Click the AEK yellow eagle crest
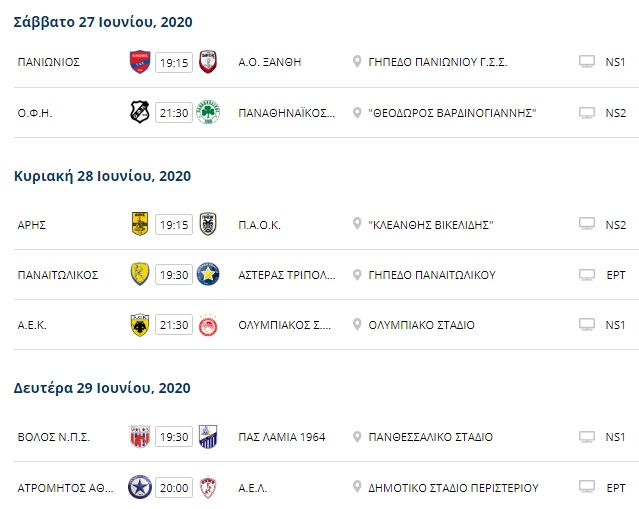 [x=140, y=325]
